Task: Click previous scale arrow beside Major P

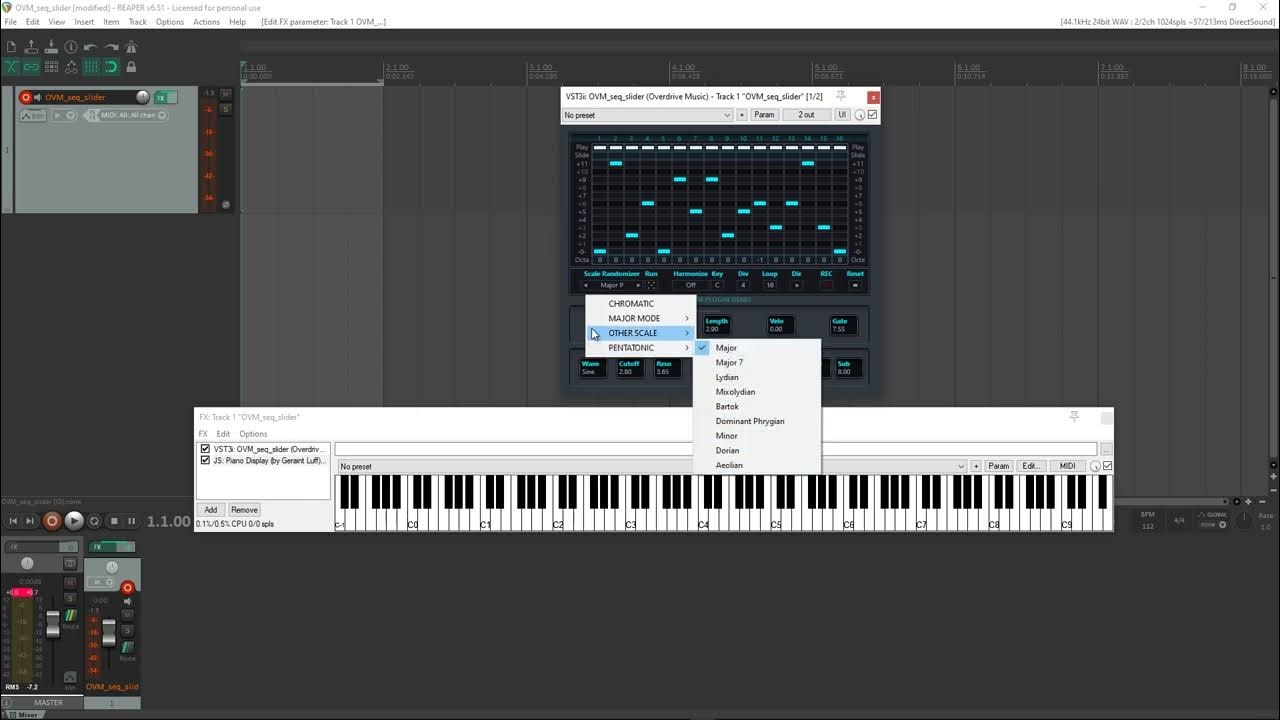Action: pos(587,285)
